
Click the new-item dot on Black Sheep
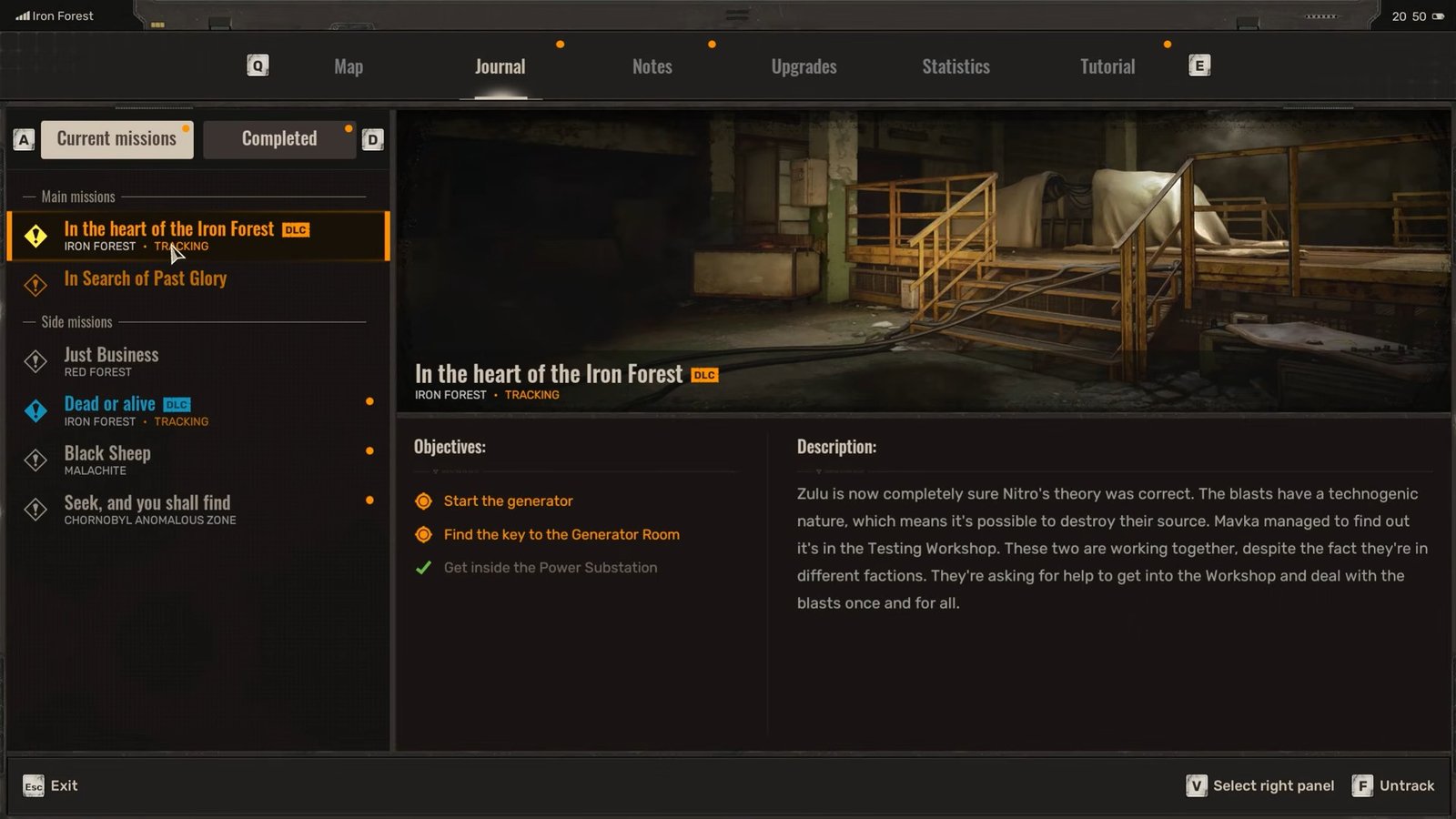(369, 450)
